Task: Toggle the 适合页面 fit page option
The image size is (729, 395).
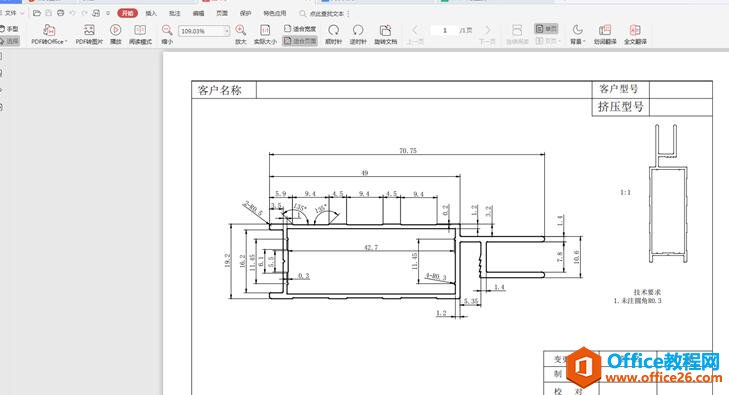Action: pos(300,41)
